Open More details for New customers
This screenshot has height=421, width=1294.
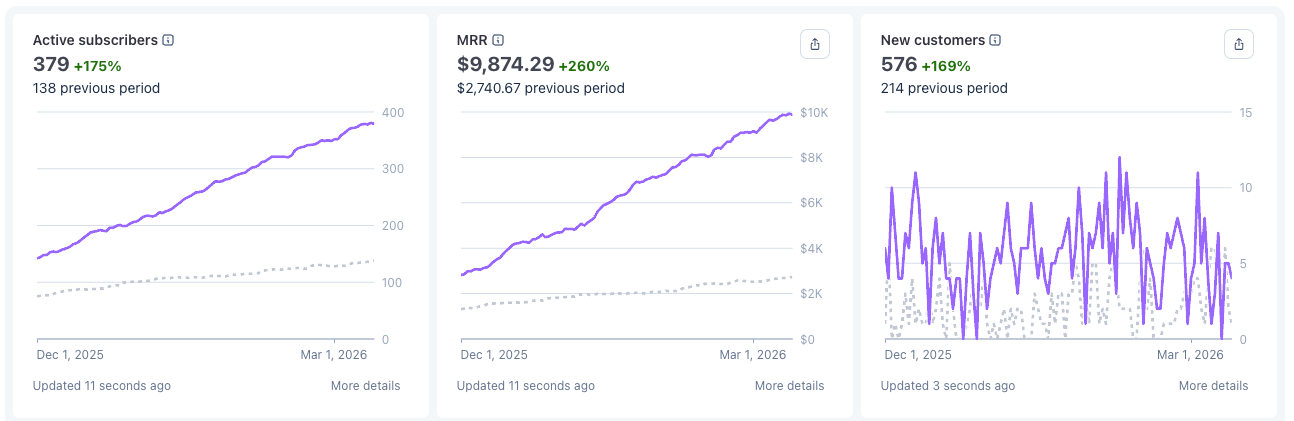coord(1213,386)
